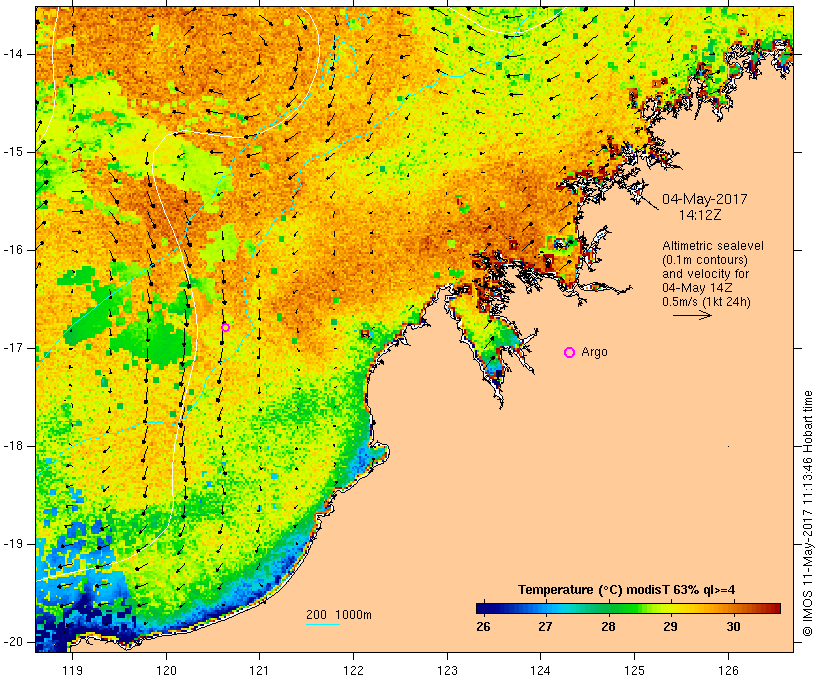This screenshot has height=680, width=820.
Task: Click the dark blue end of the color bar
Action: [x=484, y=608]
